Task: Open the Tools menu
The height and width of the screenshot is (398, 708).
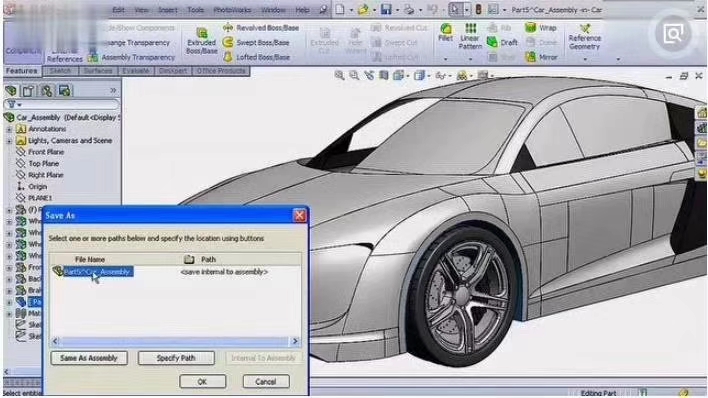Action: pos(196,10)
